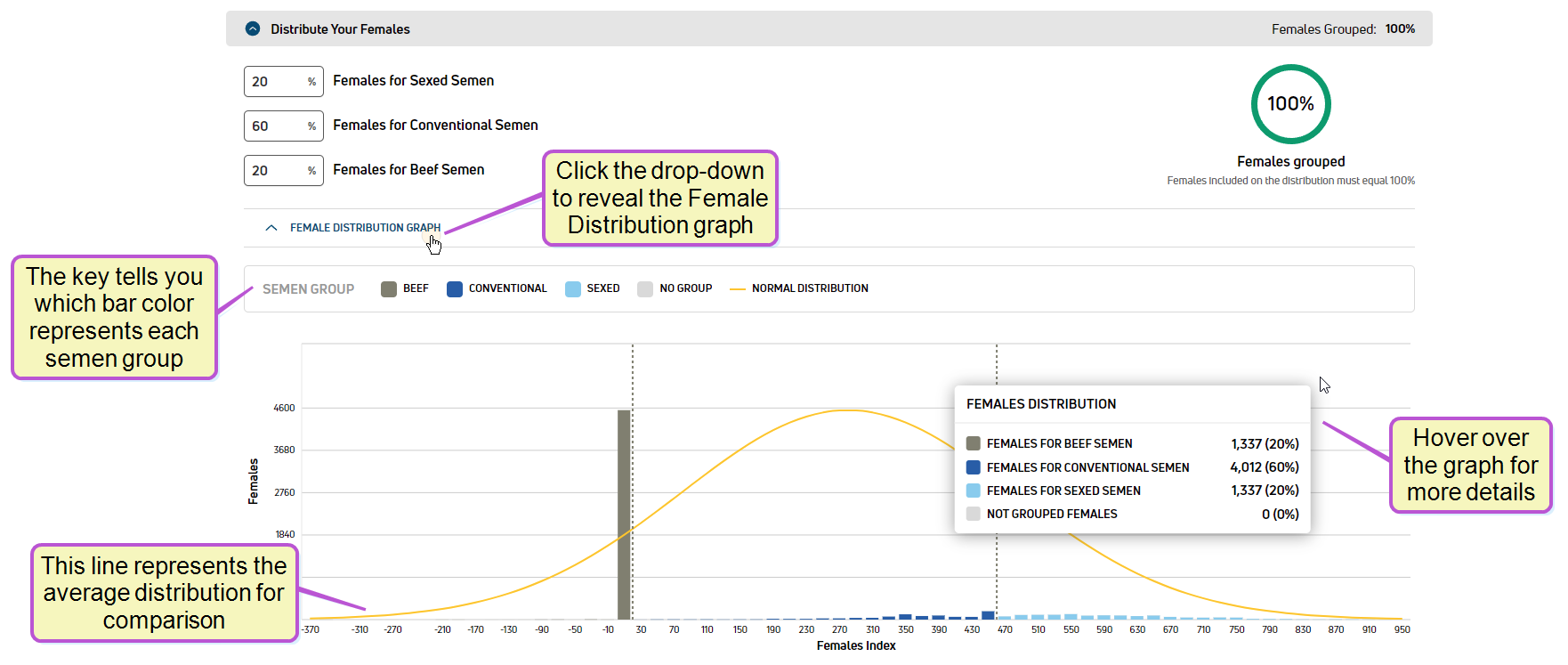
Task: Collapse the Distribute Your Females section
Action: [253, 28]
